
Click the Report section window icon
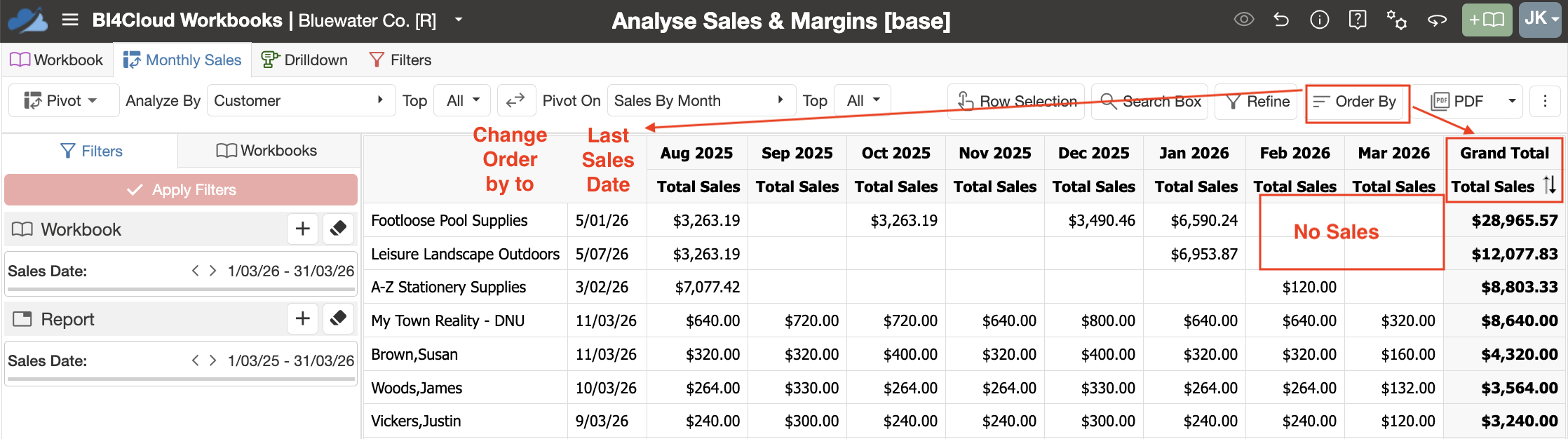coord(22,319)
